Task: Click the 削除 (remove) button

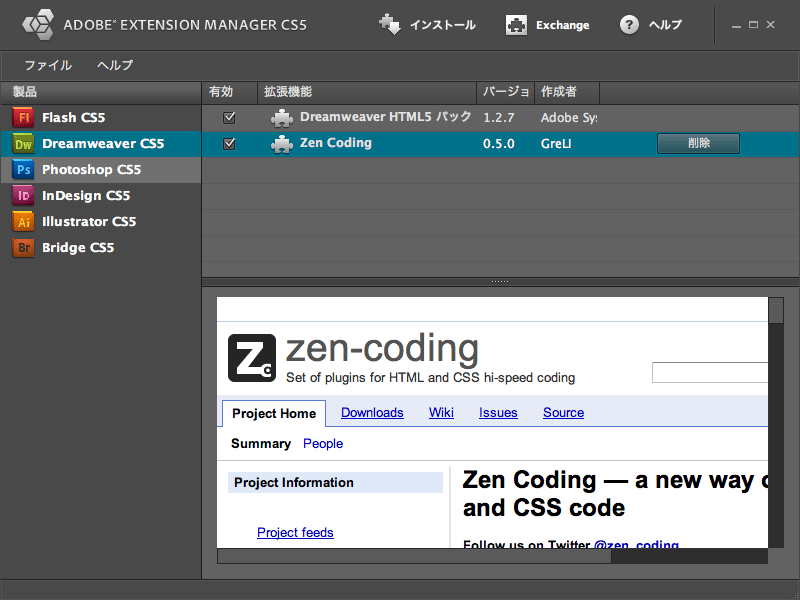Action: (698, 143)
